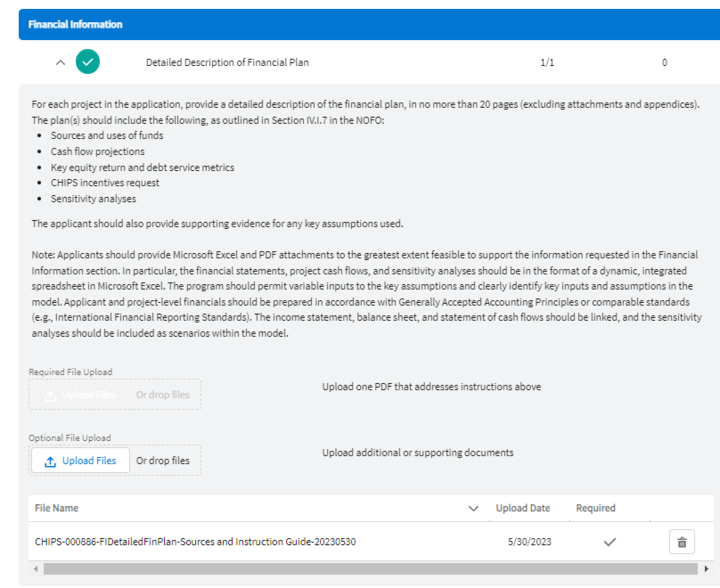This screenshot has height=588, width=720.
Task: Click the optional 'Or drop files' drop zone
Action: point(163,461)
